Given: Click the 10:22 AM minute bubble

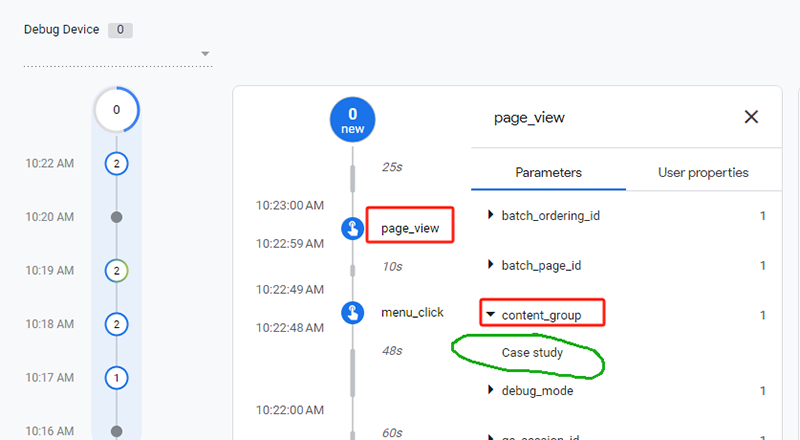Looking at the screenshot, I should 117,163.
